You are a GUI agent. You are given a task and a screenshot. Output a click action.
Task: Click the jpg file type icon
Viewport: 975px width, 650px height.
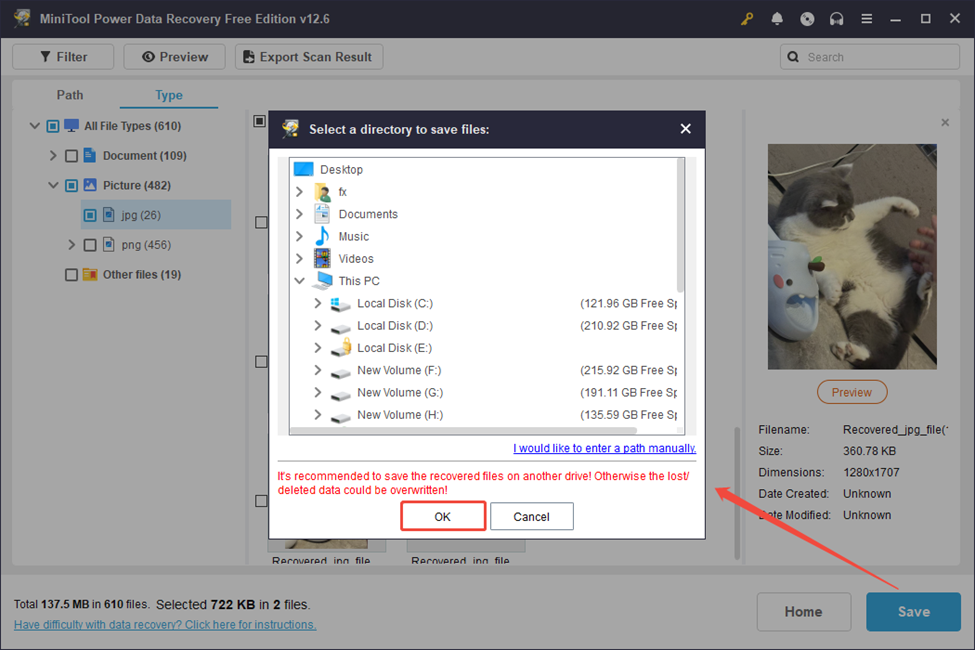[x=109, y=215]
